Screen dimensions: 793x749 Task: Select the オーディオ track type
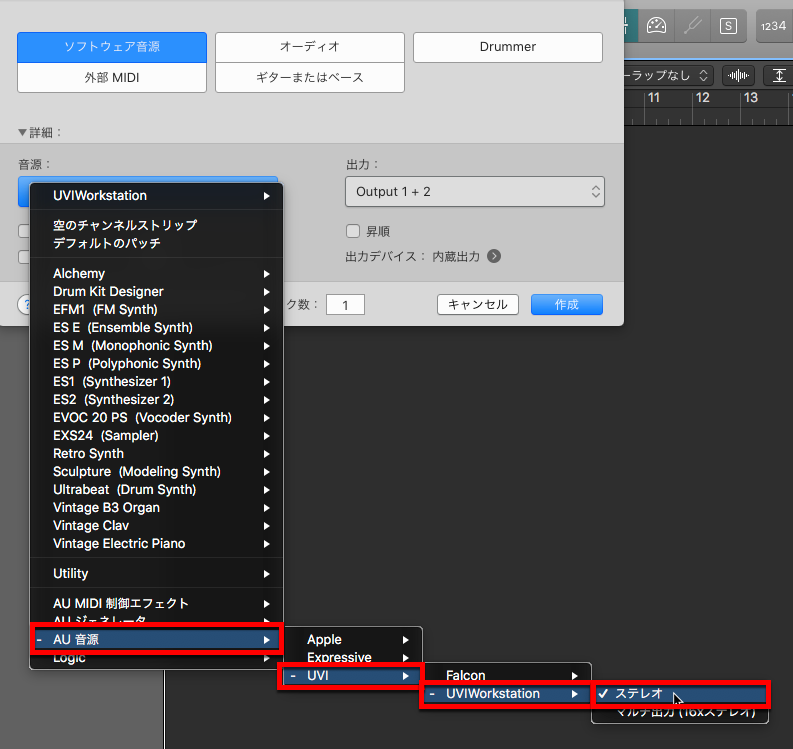[x=310, y=47]
